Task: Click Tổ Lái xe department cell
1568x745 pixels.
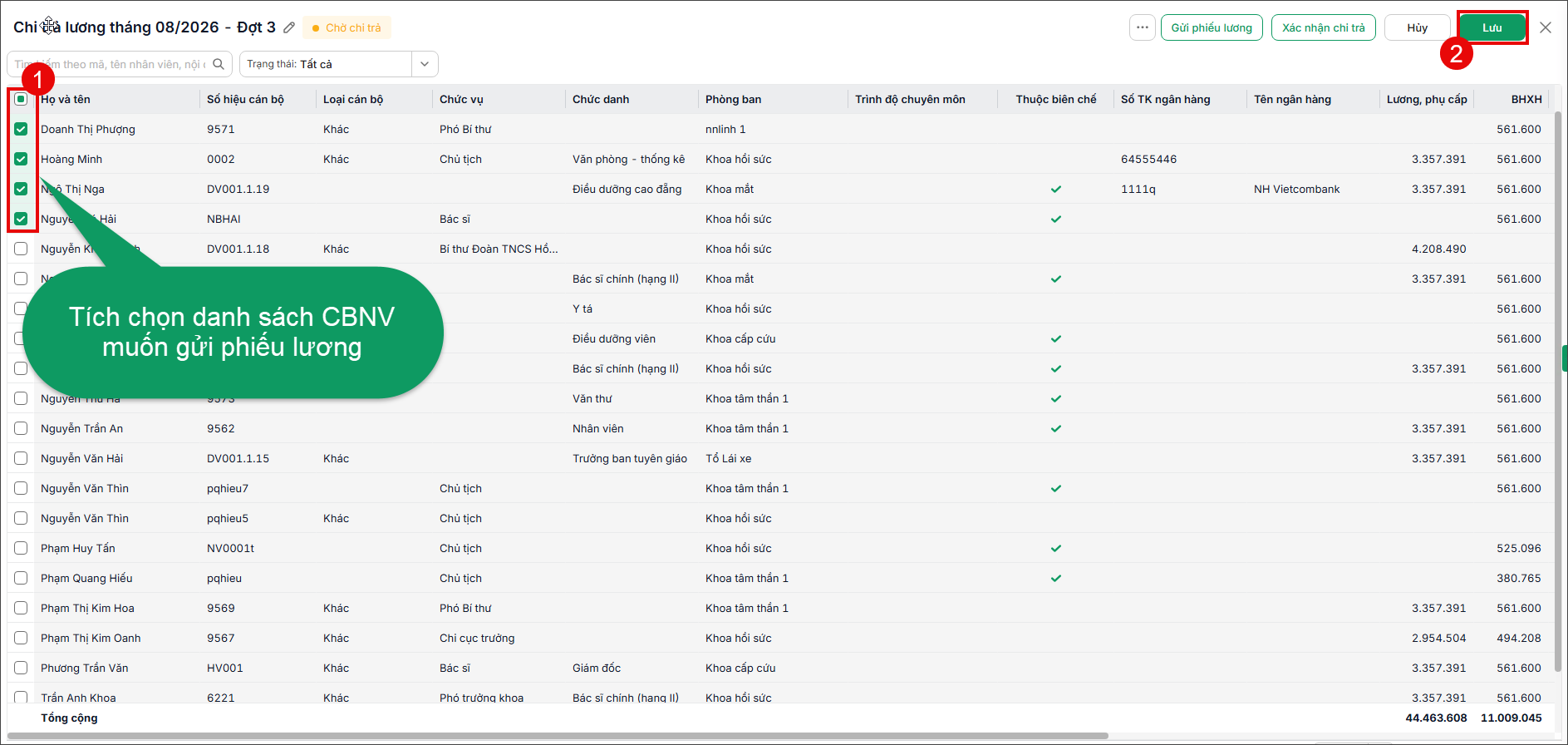Action: 729,458
